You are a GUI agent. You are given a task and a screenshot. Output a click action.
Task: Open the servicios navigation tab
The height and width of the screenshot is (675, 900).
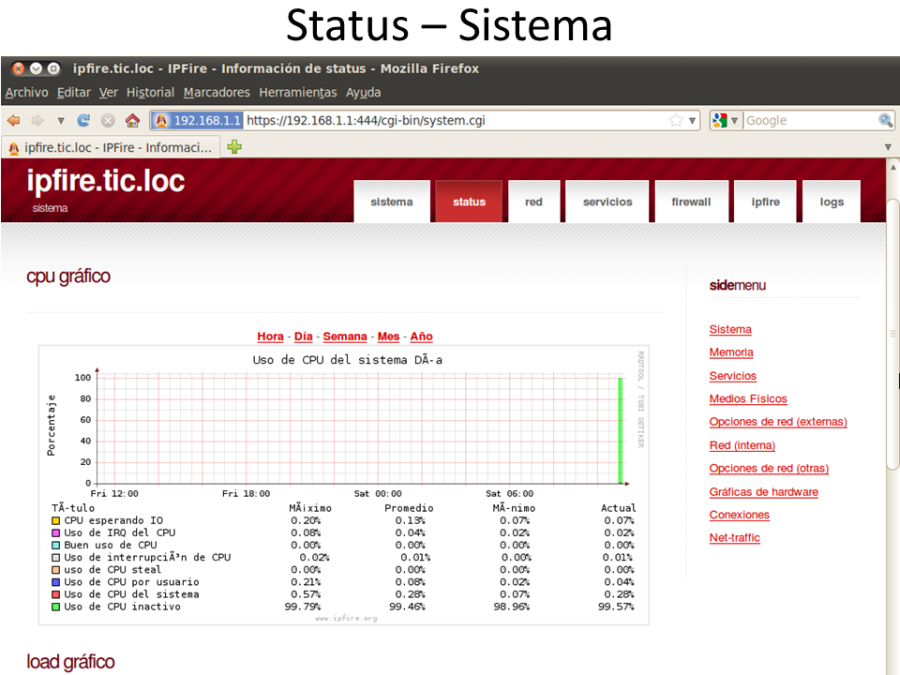click(x=607, y=202)
